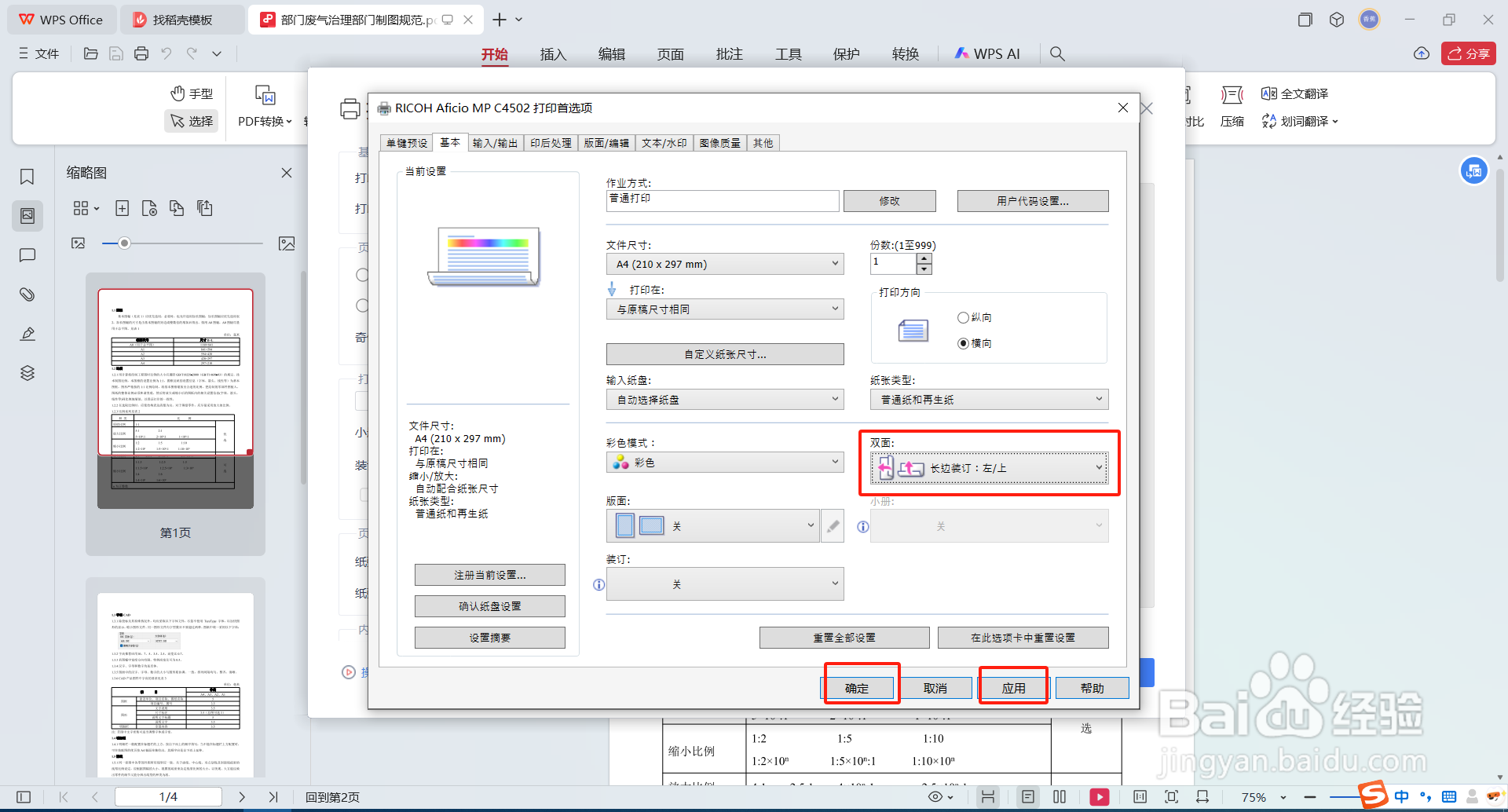
Task: Click the small image icon left of zoom slider
Action: (x=79, y=243)
